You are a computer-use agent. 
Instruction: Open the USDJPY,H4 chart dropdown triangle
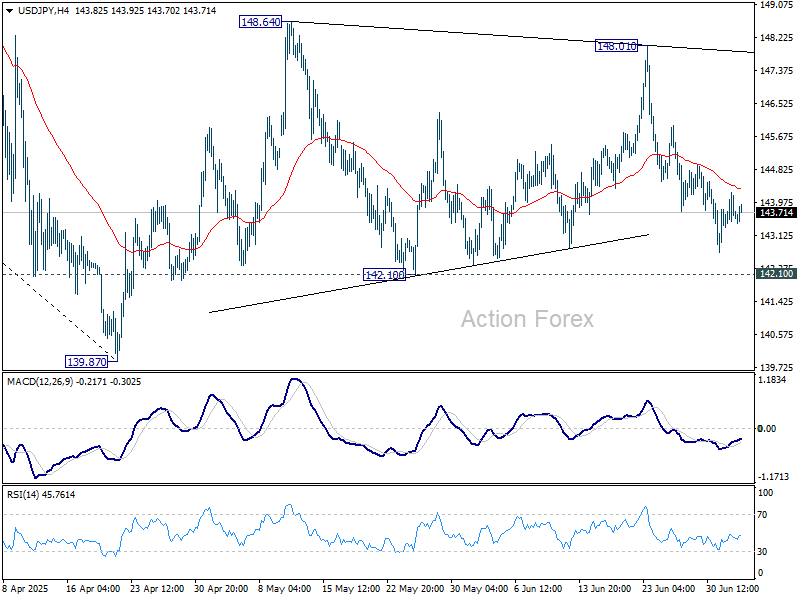point(10,11)
